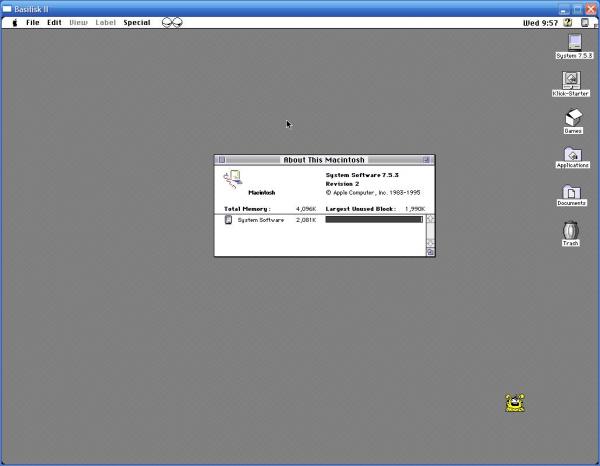Open the Apple menu
Viewport: 600px width, 466px height.
pyautogui.click(x=15, y=23)
